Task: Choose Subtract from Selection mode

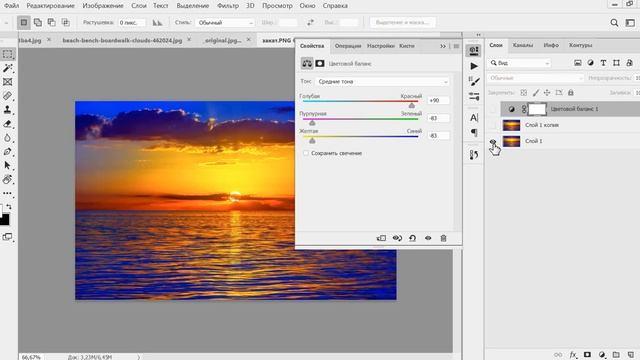Action: [x=51, y=22]
